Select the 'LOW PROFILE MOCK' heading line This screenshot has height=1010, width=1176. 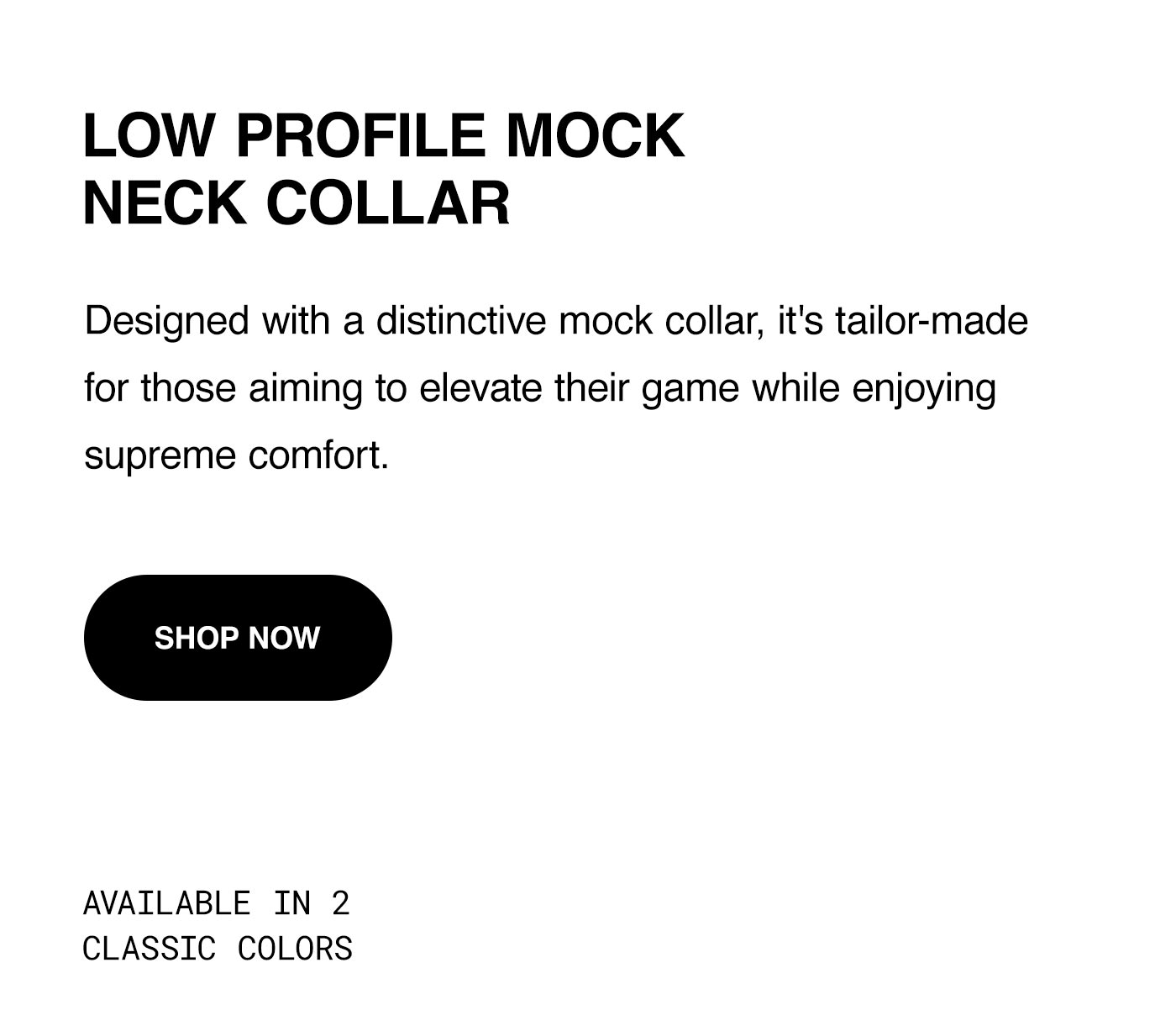tap(384, 135)
